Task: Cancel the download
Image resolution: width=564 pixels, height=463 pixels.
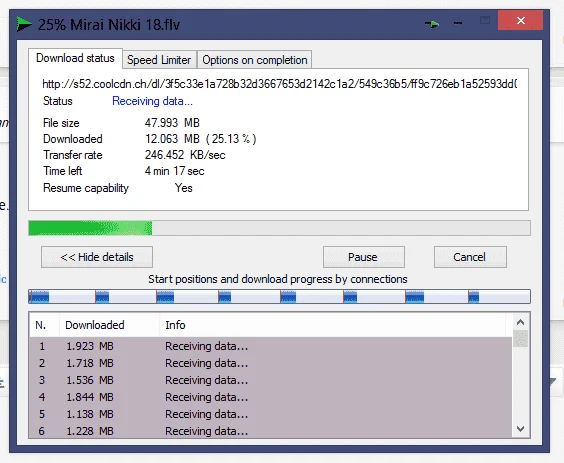Action: [x=470, y=257]
